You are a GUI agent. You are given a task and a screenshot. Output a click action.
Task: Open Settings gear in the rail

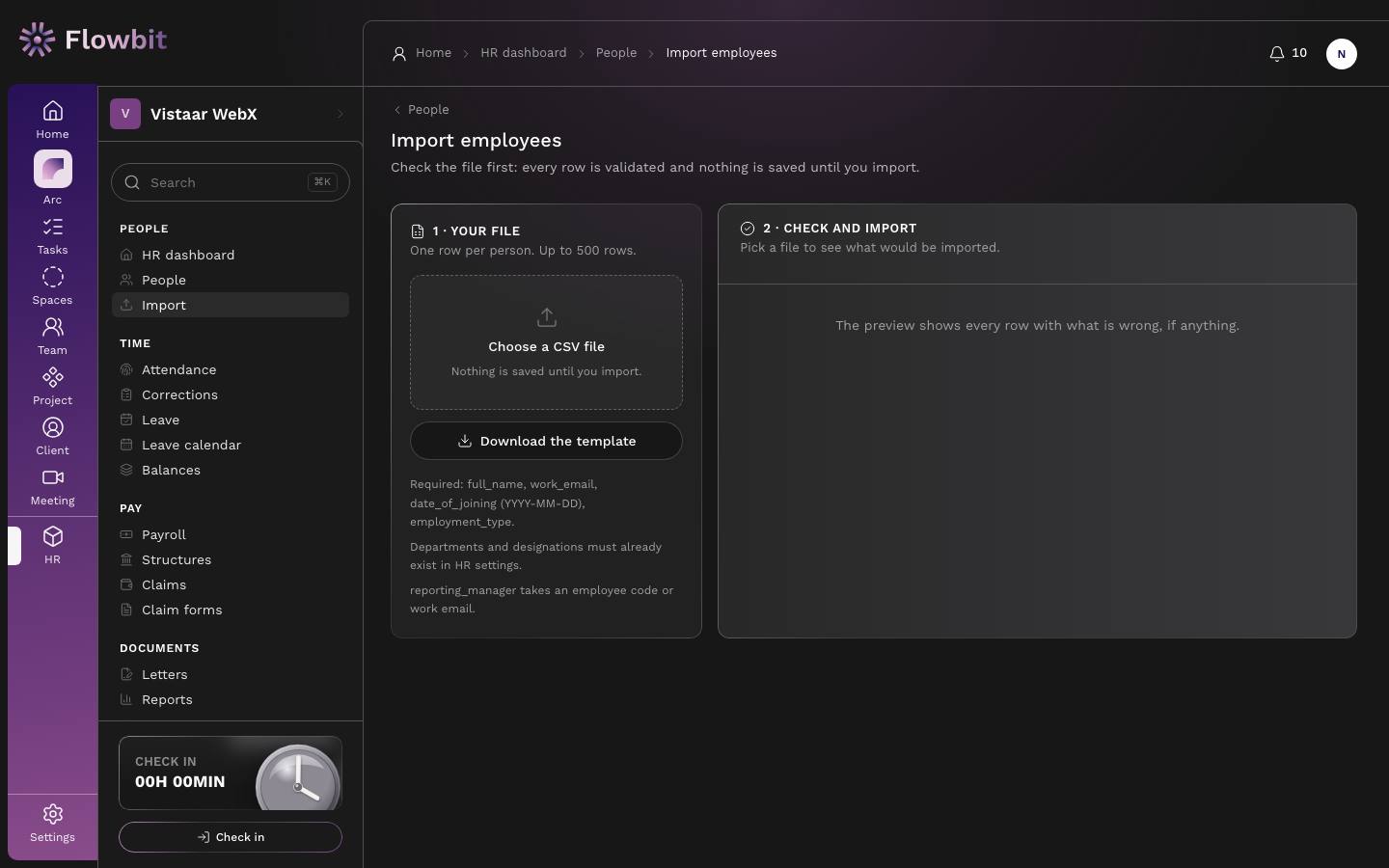[52, 824]
